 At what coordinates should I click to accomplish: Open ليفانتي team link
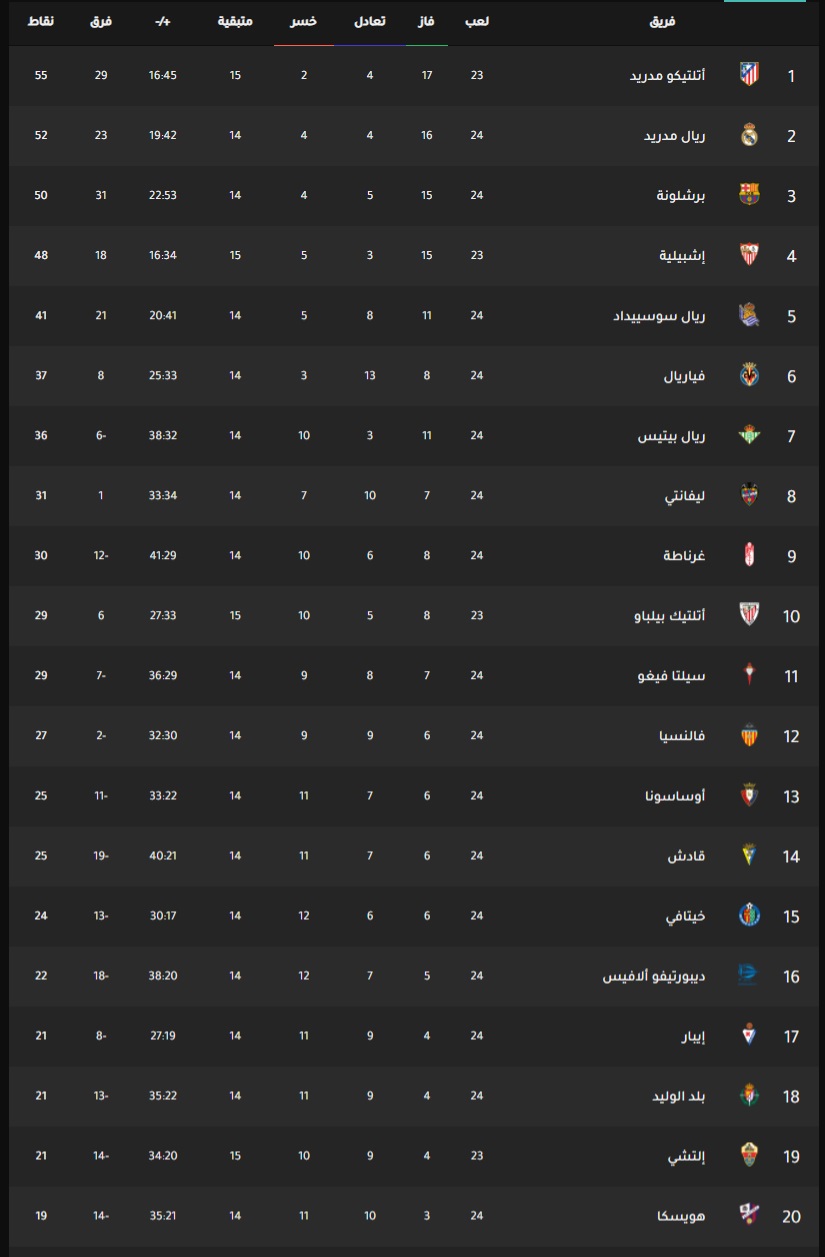(681, 496)
